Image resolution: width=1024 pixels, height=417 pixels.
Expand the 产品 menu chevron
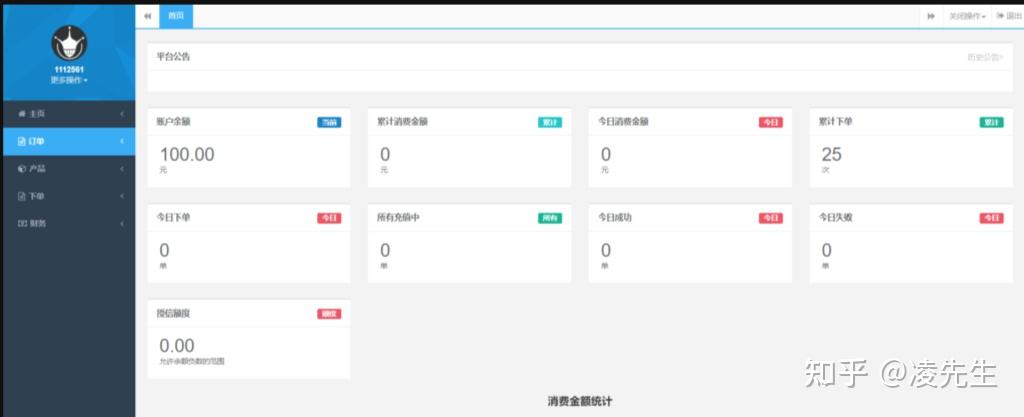click(x=122, y=169)
